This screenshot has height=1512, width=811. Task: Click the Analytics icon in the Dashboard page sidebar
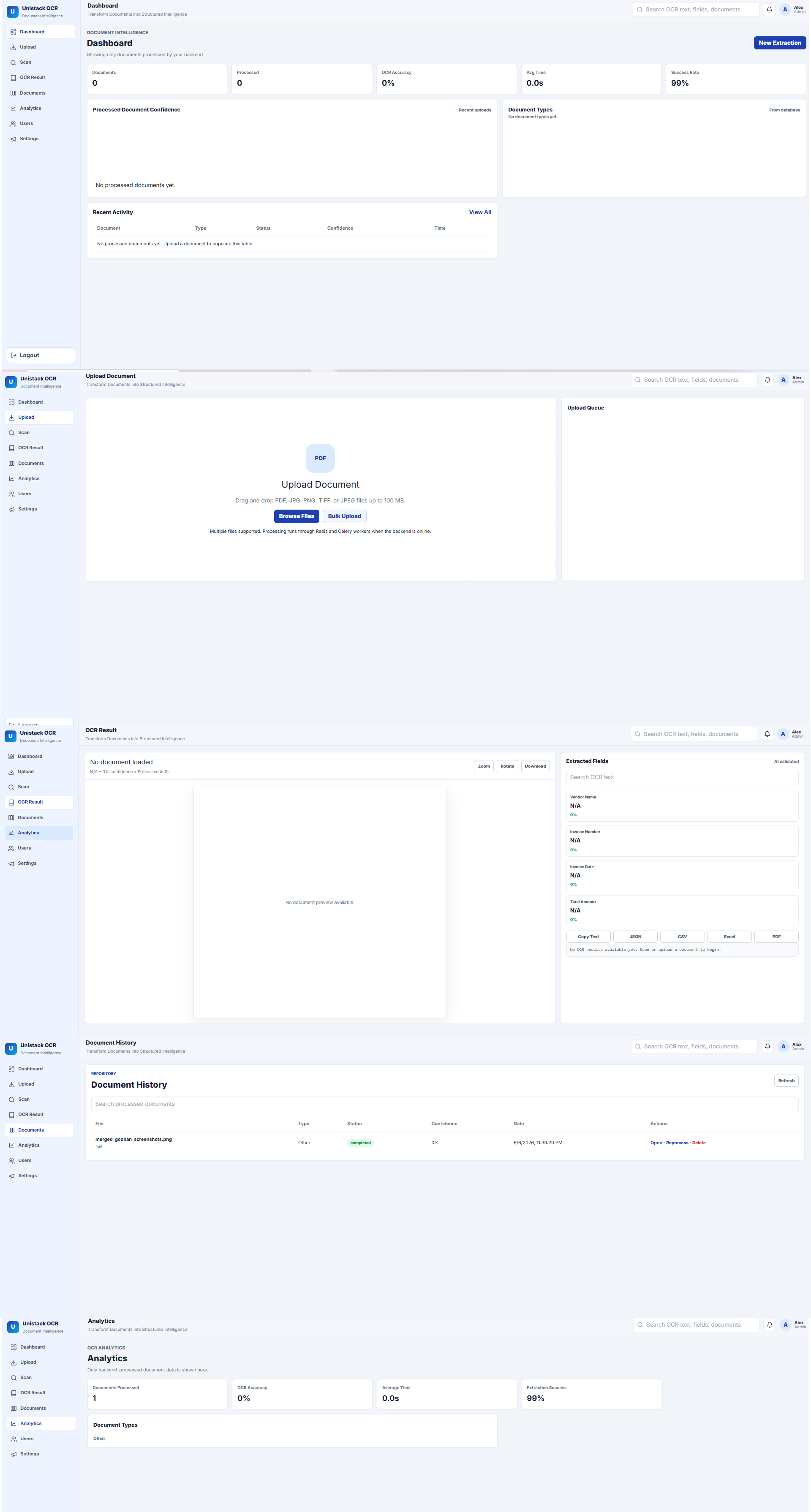[x=13, y=108]
